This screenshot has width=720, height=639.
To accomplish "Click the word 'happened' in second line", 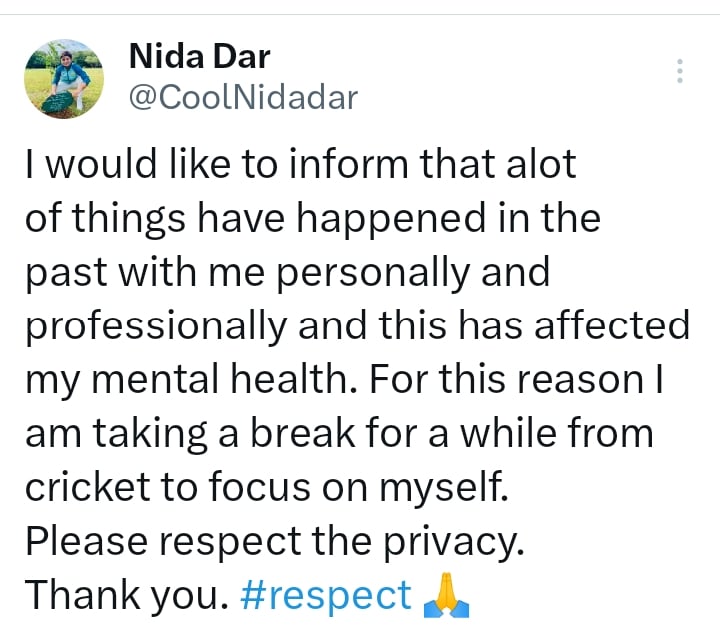I will click(x=391, y=219).
